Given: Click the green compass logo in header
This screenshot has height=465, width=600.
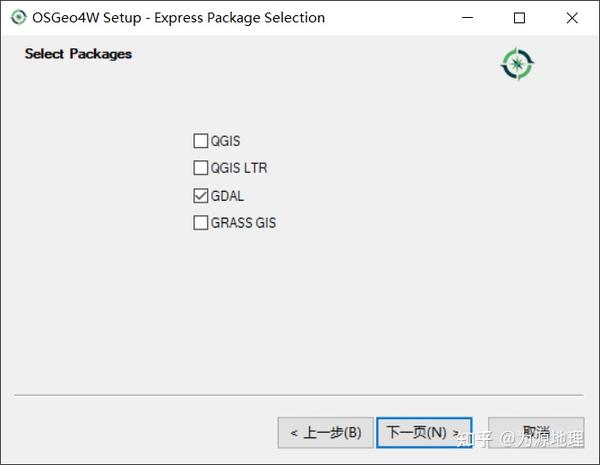Looking at the screenshot, I should tap(517, 64).
